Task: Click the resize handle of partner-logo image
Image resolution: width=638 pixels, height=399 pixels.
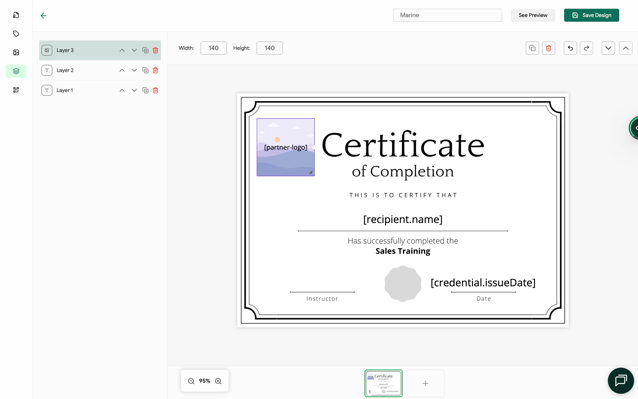Action: tap(311, 172)
